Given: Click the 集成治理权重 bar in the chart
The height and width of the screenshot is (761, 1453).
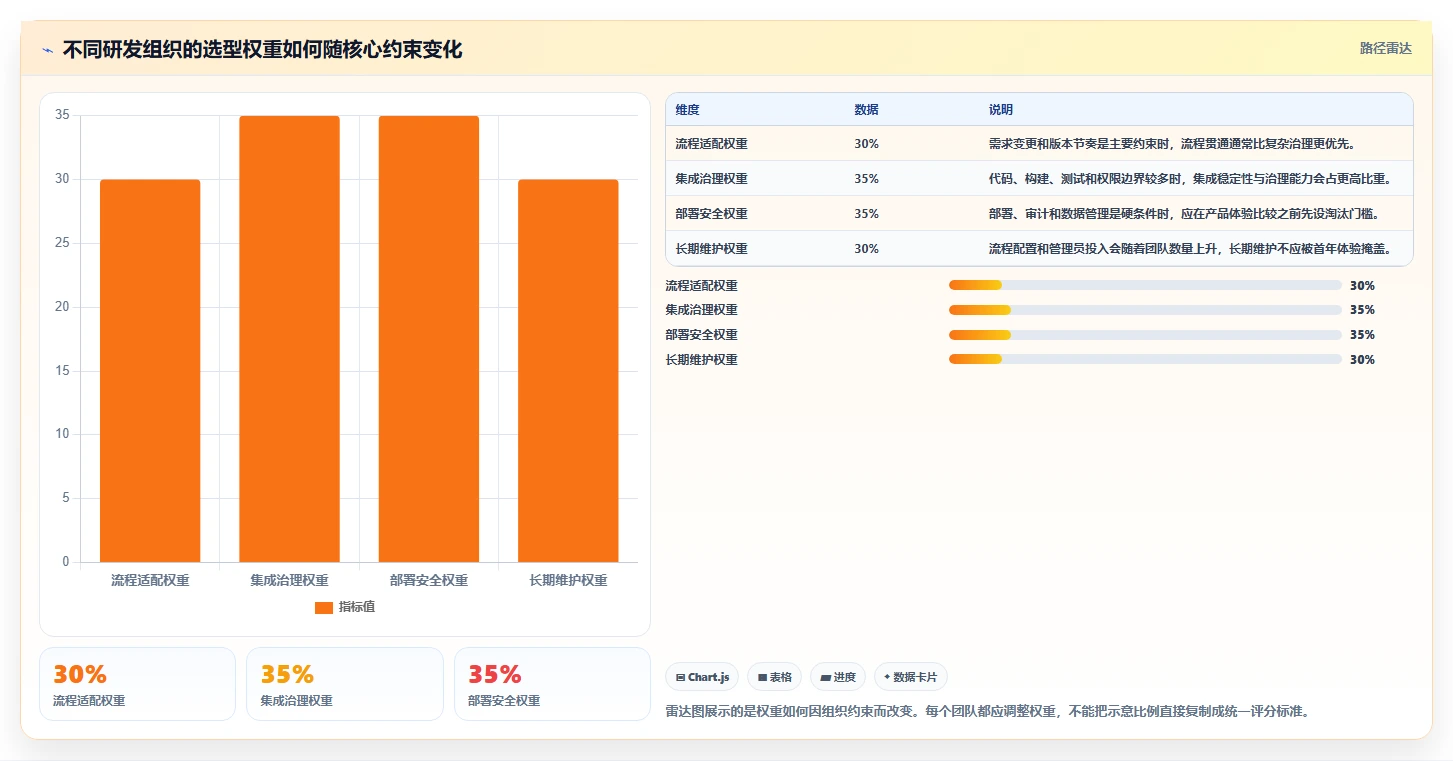Looking at the screenshot, I should pyautogui.click(x=289, y=339).
